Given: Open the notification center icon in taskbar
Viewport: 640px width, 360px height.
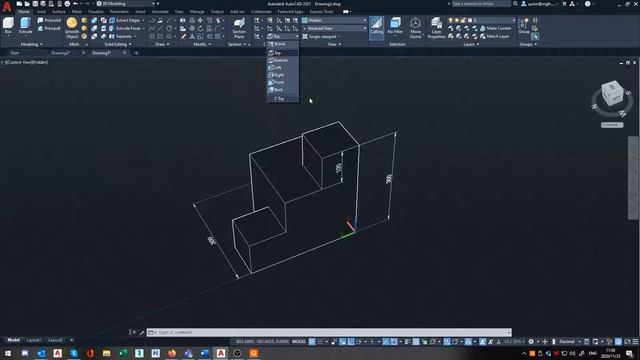Looking at the screenshot, I should point(630,353).
